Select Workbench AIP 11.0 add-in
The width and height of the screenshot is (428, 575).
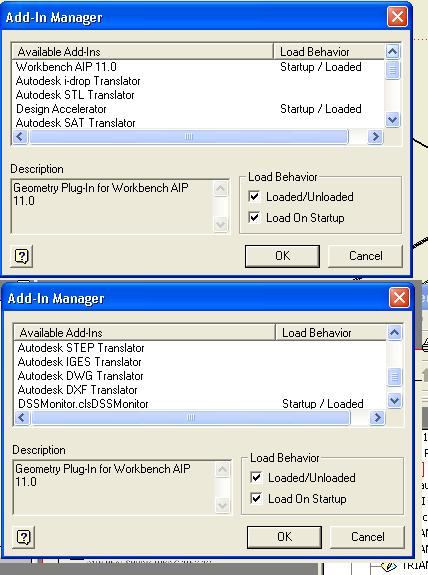[x=198, y=67]
